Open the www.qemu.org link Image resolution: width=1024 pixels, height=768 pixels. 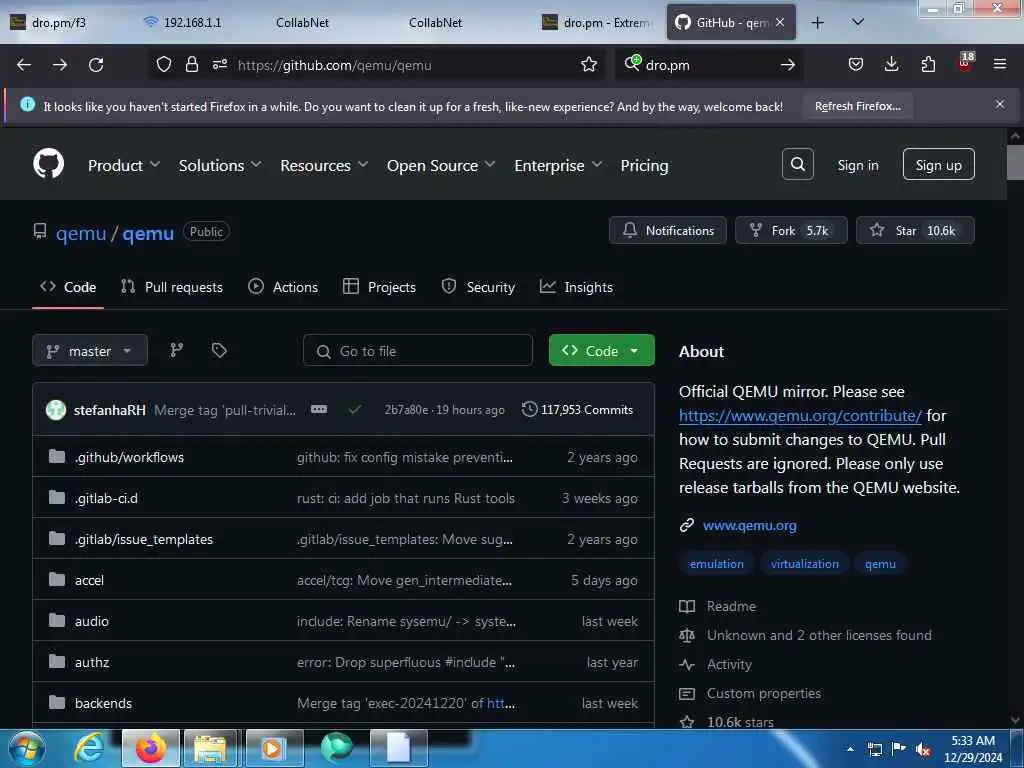pos(749,525)
